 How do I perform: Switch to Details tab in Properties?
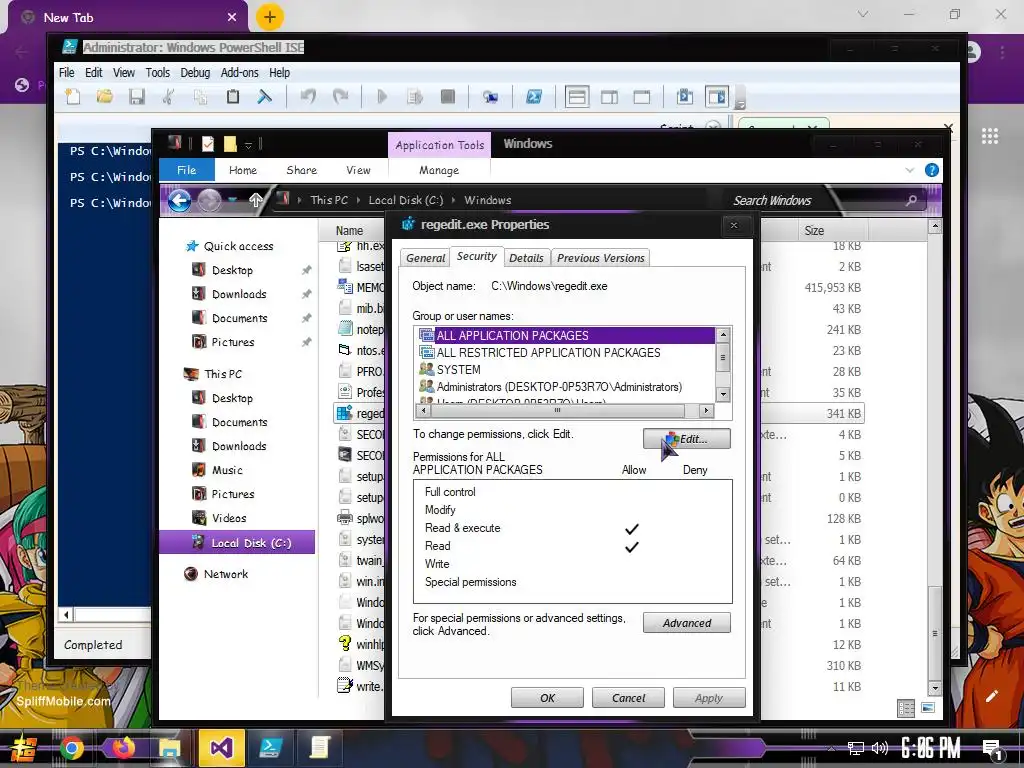(x=526, y=258)
